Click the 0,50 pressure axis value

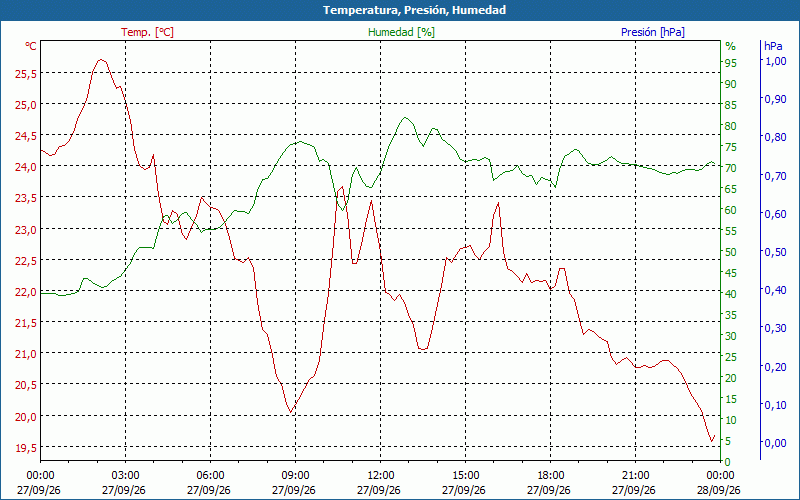click(776, 252)
